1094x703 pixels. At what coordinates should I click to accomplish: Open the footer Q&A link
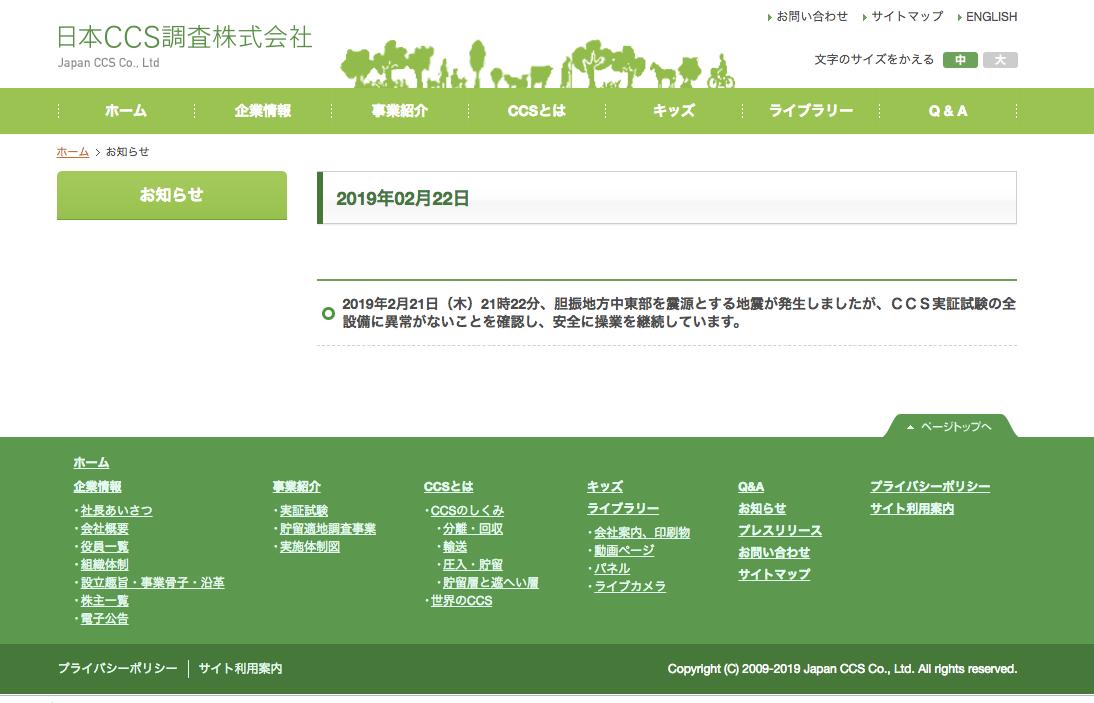751,487
